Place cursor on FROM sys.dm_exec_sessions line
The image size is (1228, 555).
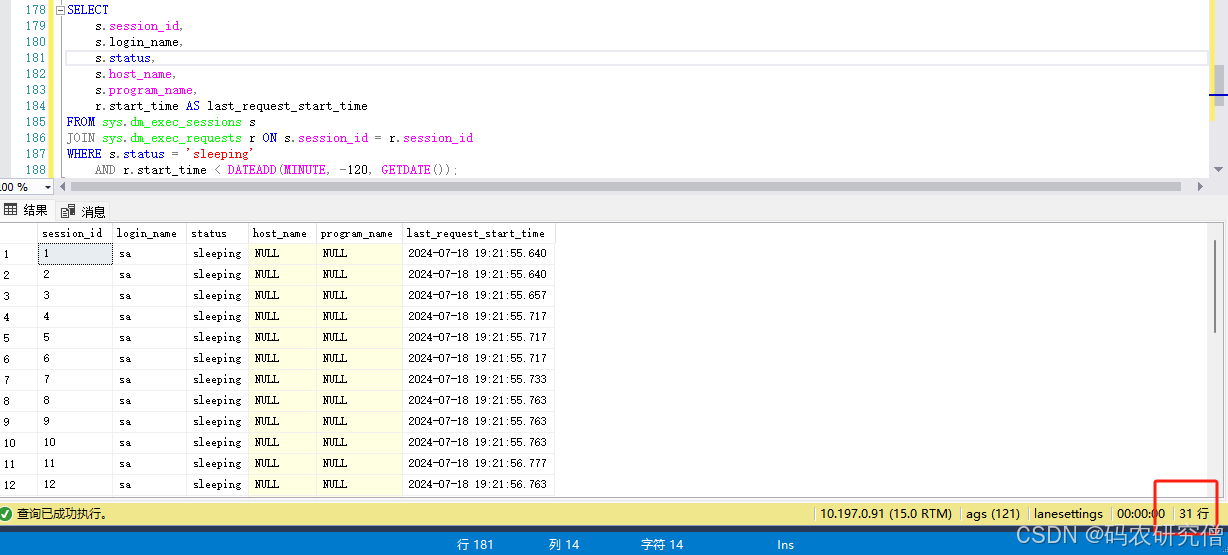pyautogui.click(x=161, y=122)
